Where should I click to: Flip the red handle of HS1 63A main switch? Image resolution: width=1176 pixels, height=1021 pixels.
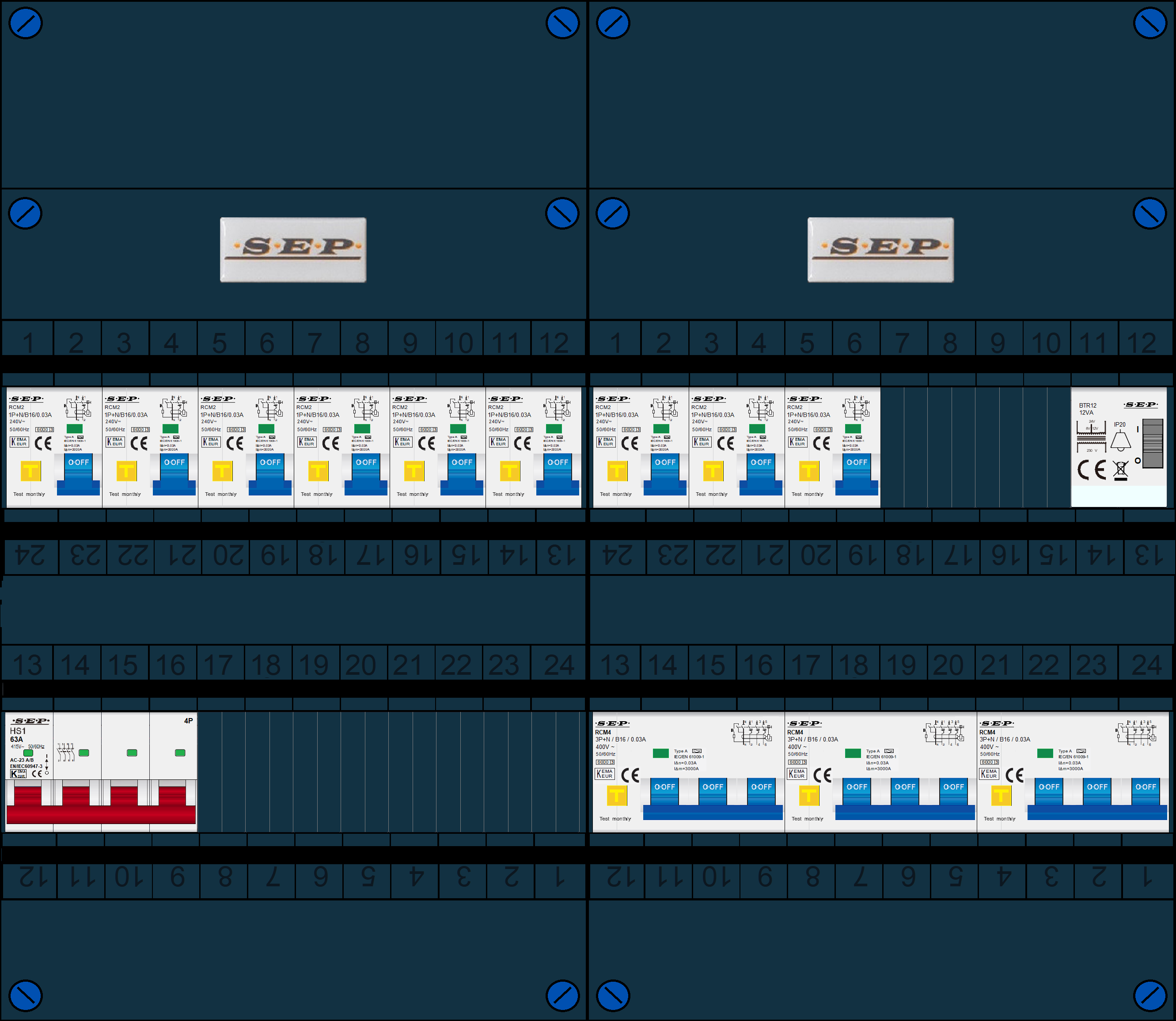[101, 805]
